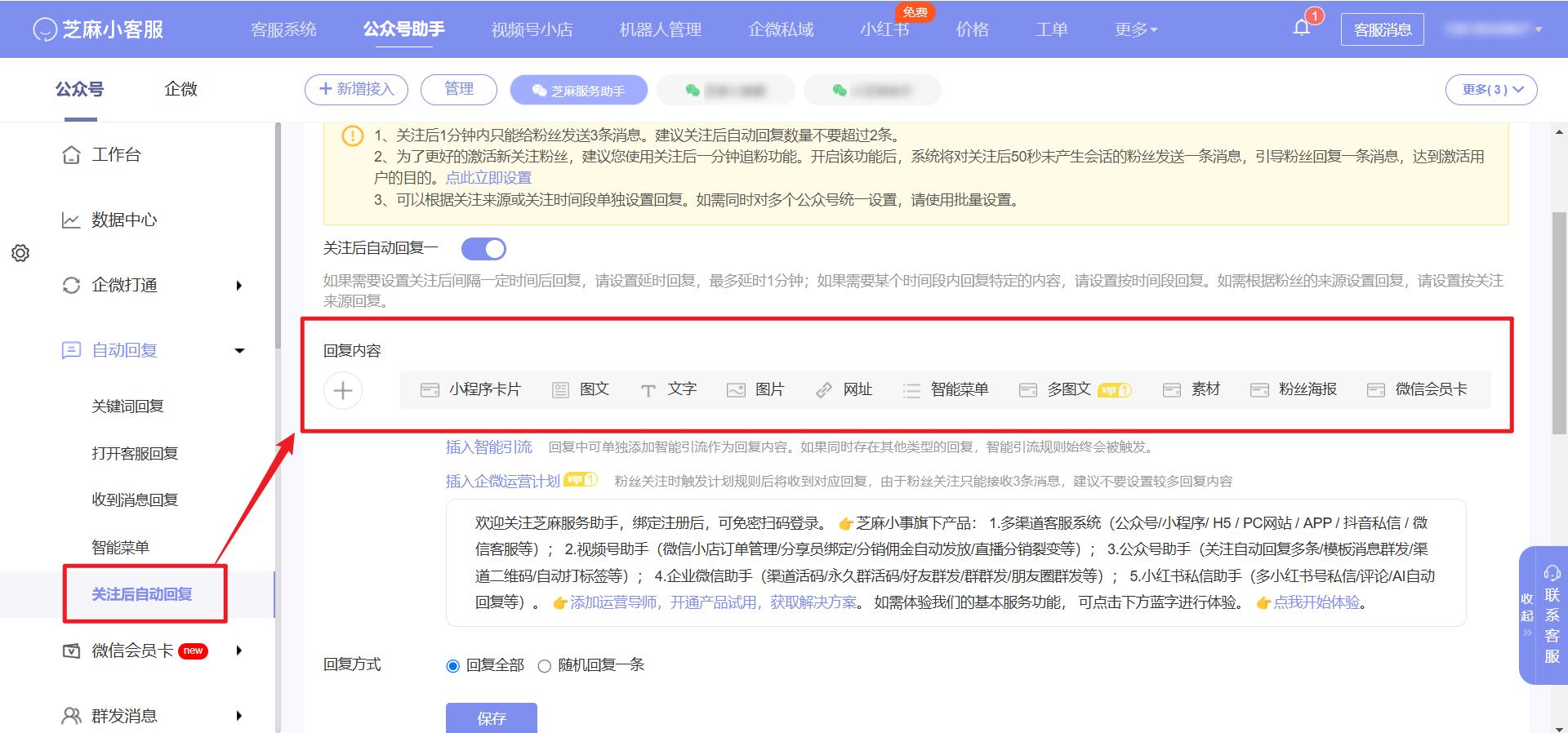The image size is (1568, 733).
Task: Open 关键词回复 in the sidebar
Action: tap(127, 406)
